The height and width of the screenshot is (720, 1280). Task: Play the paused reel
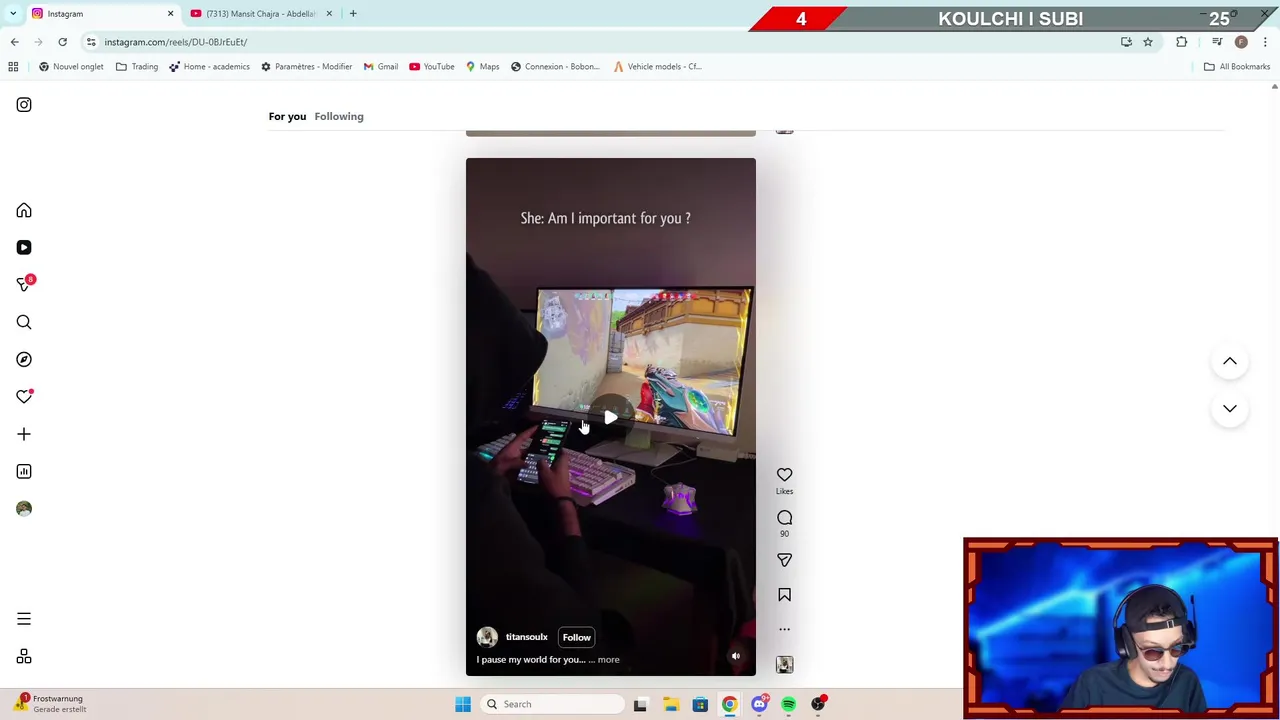(x=610, y=417)
